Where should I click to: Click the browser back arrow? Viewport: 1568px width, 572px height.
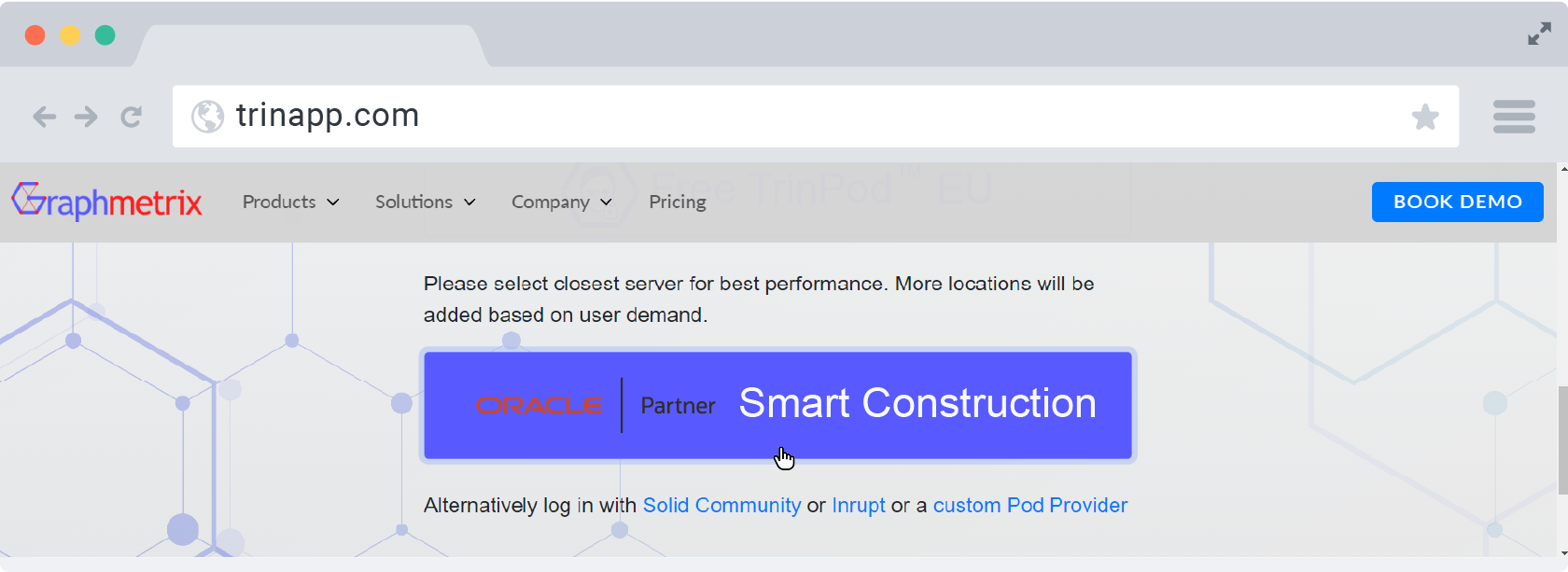click(44, 117)
